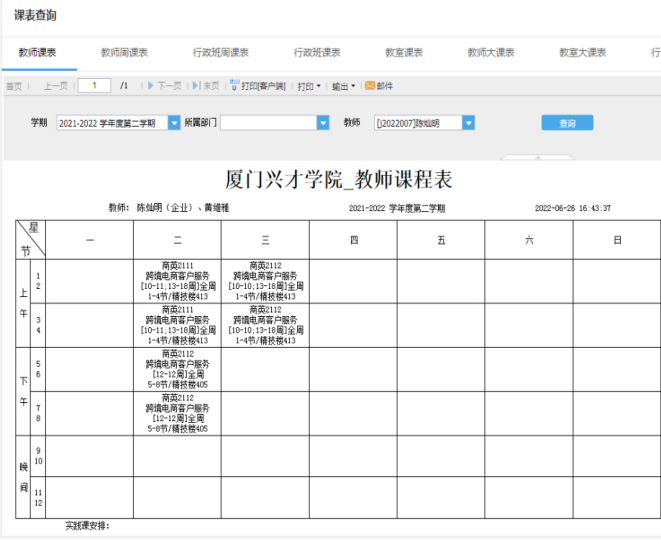661x540 pixels.
Task: Open the 学期 dropdown arrow
Action: (x=174, y=123)
